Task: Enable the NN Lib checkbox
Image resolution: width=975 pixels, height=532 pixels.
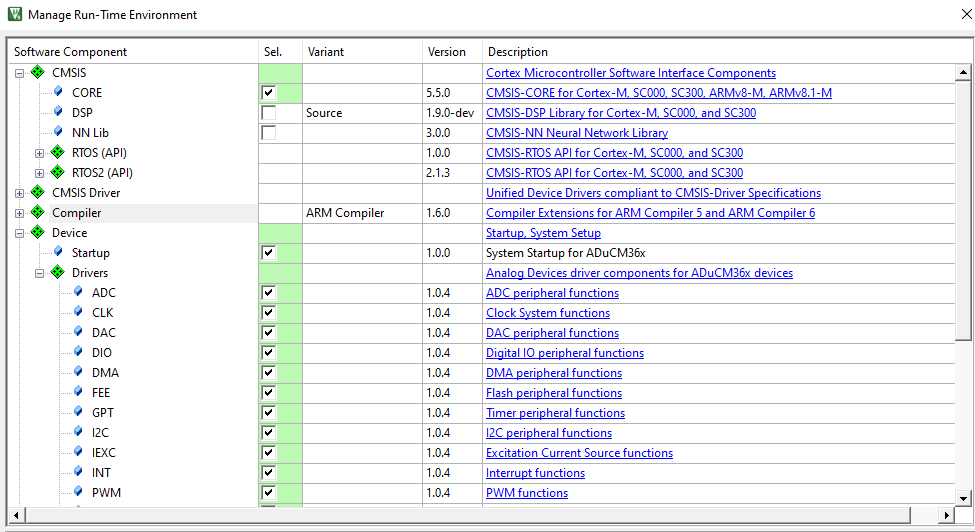Action: pyautogui.click(x=269, y=132)
